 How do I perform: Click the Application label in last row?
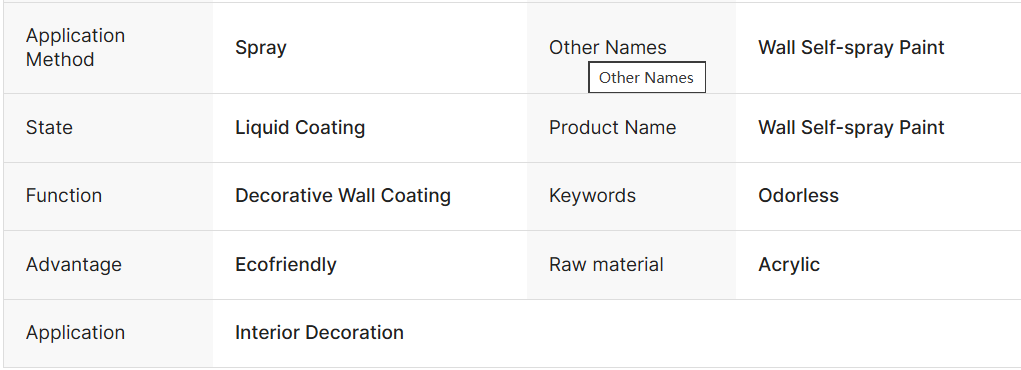click(x=76, y=333)
